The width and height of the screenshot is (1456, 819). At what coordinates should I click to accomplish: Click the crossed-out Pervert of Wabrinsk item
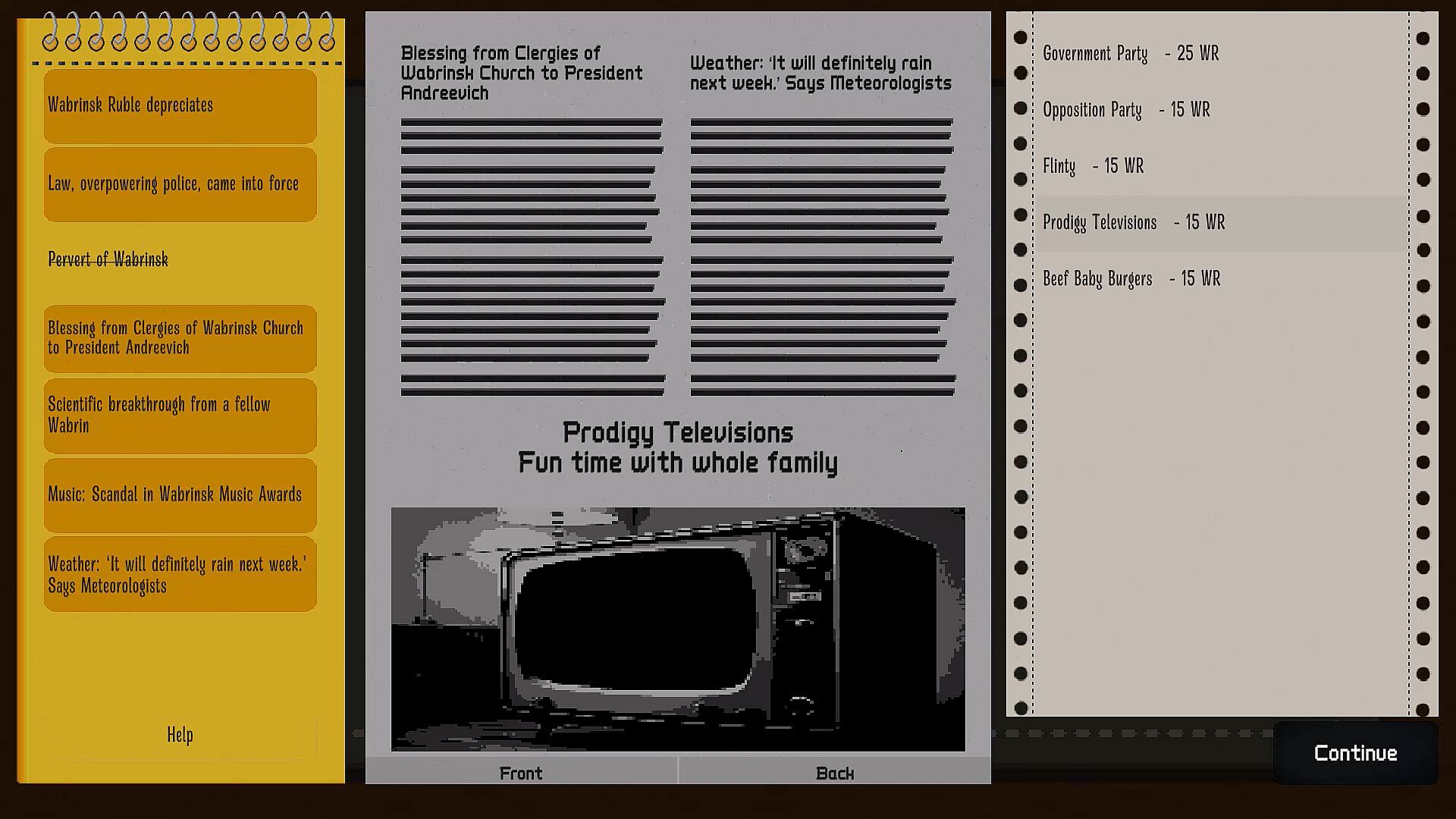pos(108,259)
